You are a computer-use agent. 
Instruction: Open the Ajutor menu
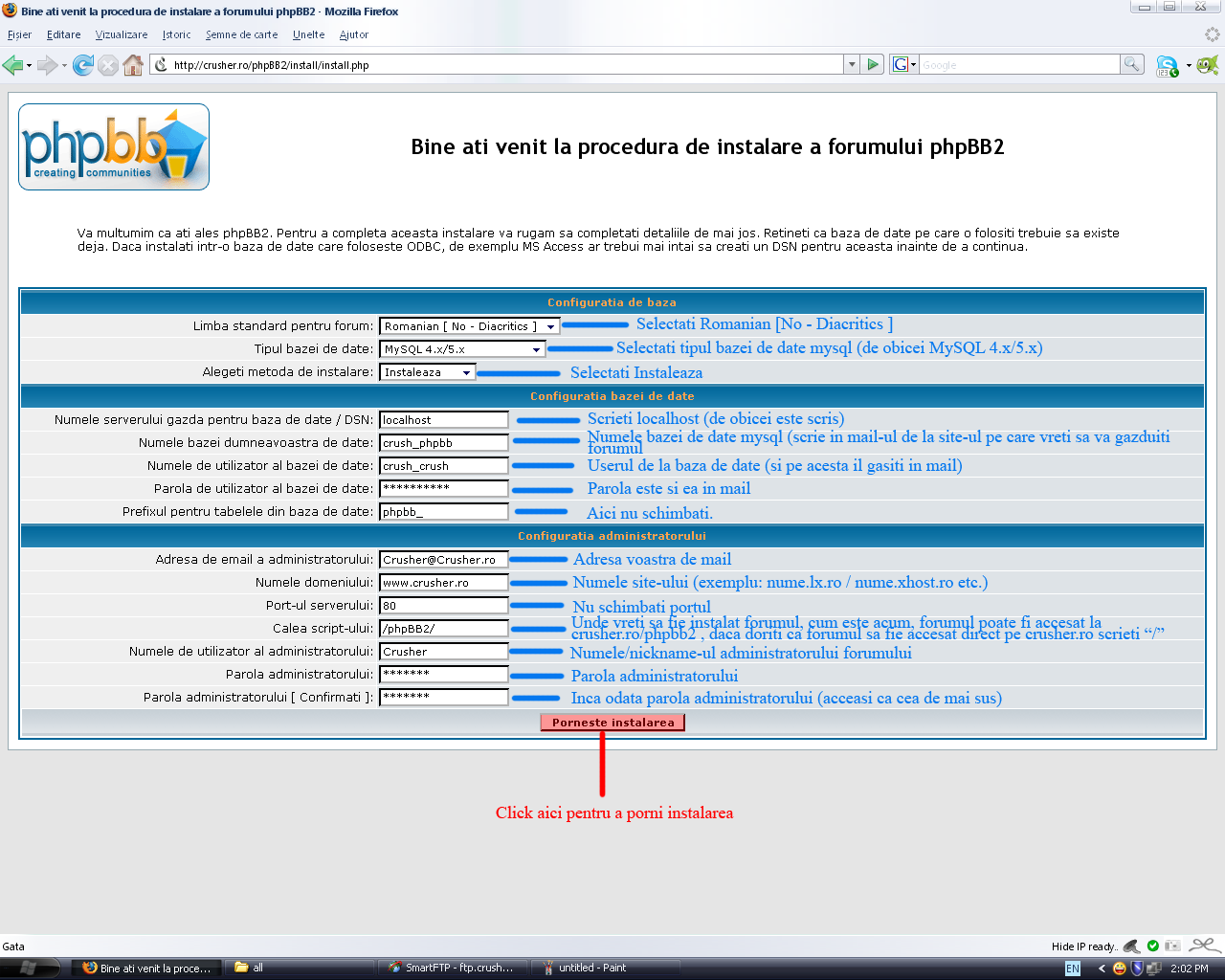(x=353, y=34)
